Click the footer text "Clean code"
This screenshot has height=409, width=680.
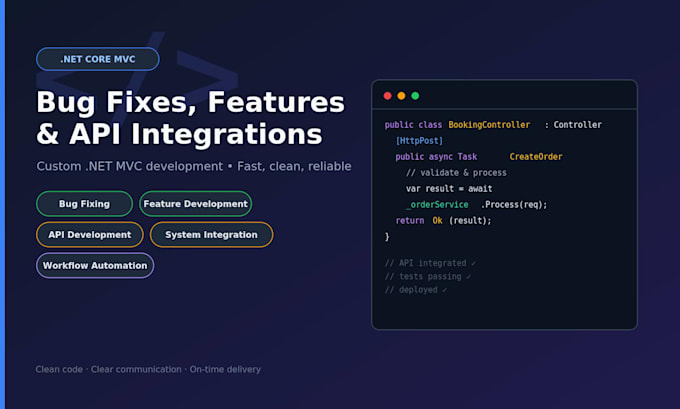pos(59,370)
